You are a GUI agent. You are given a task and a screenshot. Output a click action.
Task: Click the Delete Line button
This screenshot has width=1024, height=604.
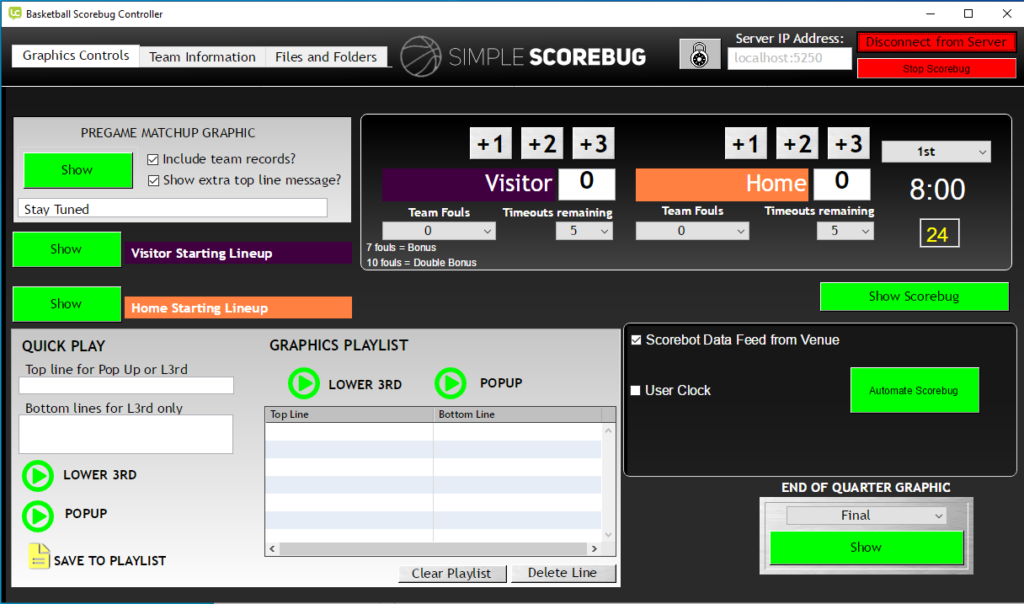pos(562,573)
